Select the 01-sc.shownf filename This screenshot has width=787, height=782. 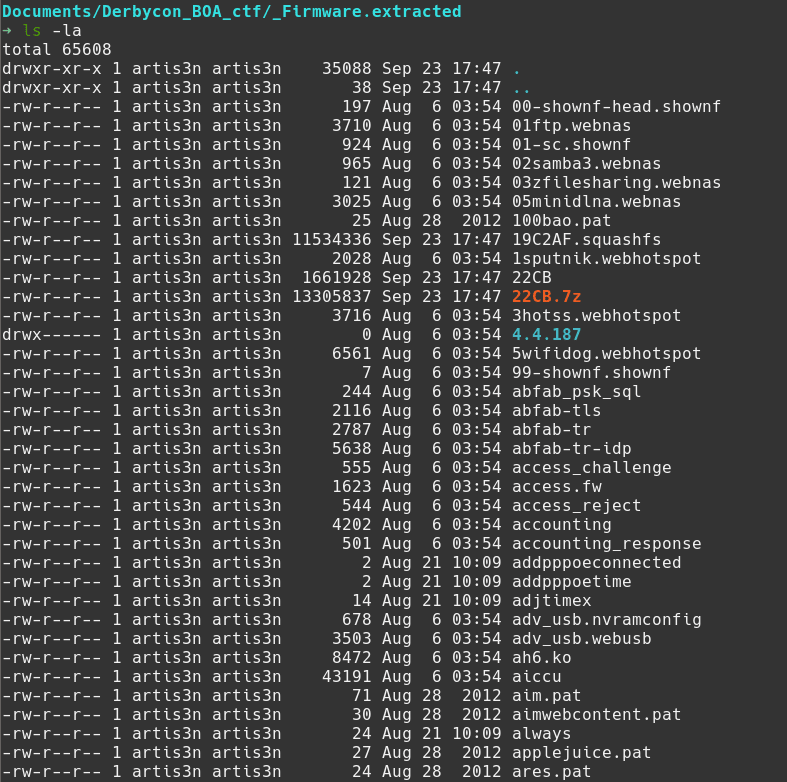[571, 145]
